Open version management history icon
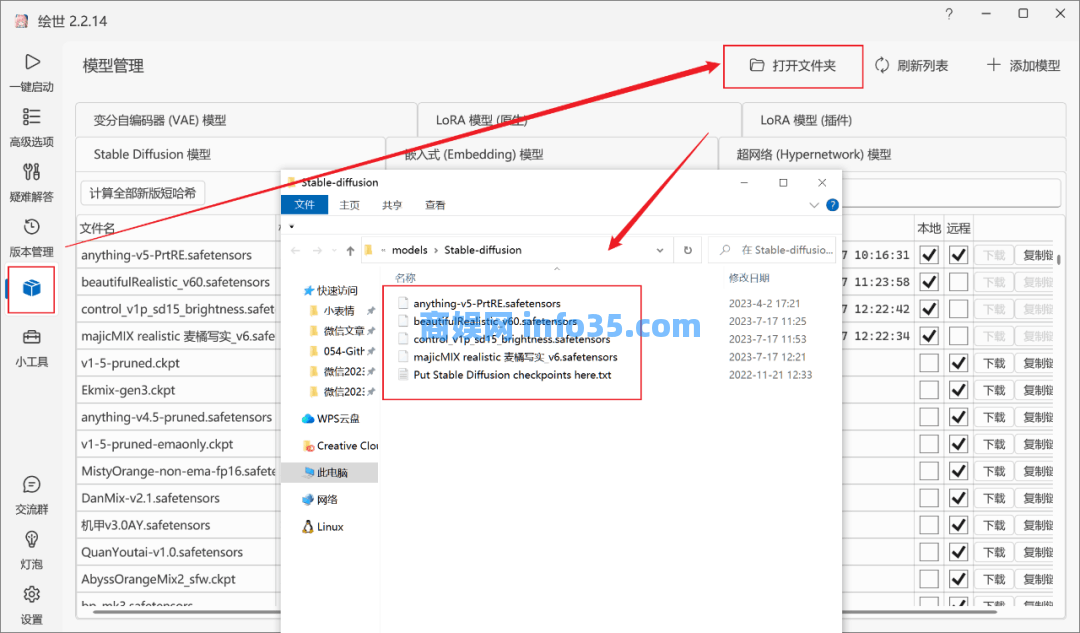This screenshot has width=1080, height=633. (31, 227)
